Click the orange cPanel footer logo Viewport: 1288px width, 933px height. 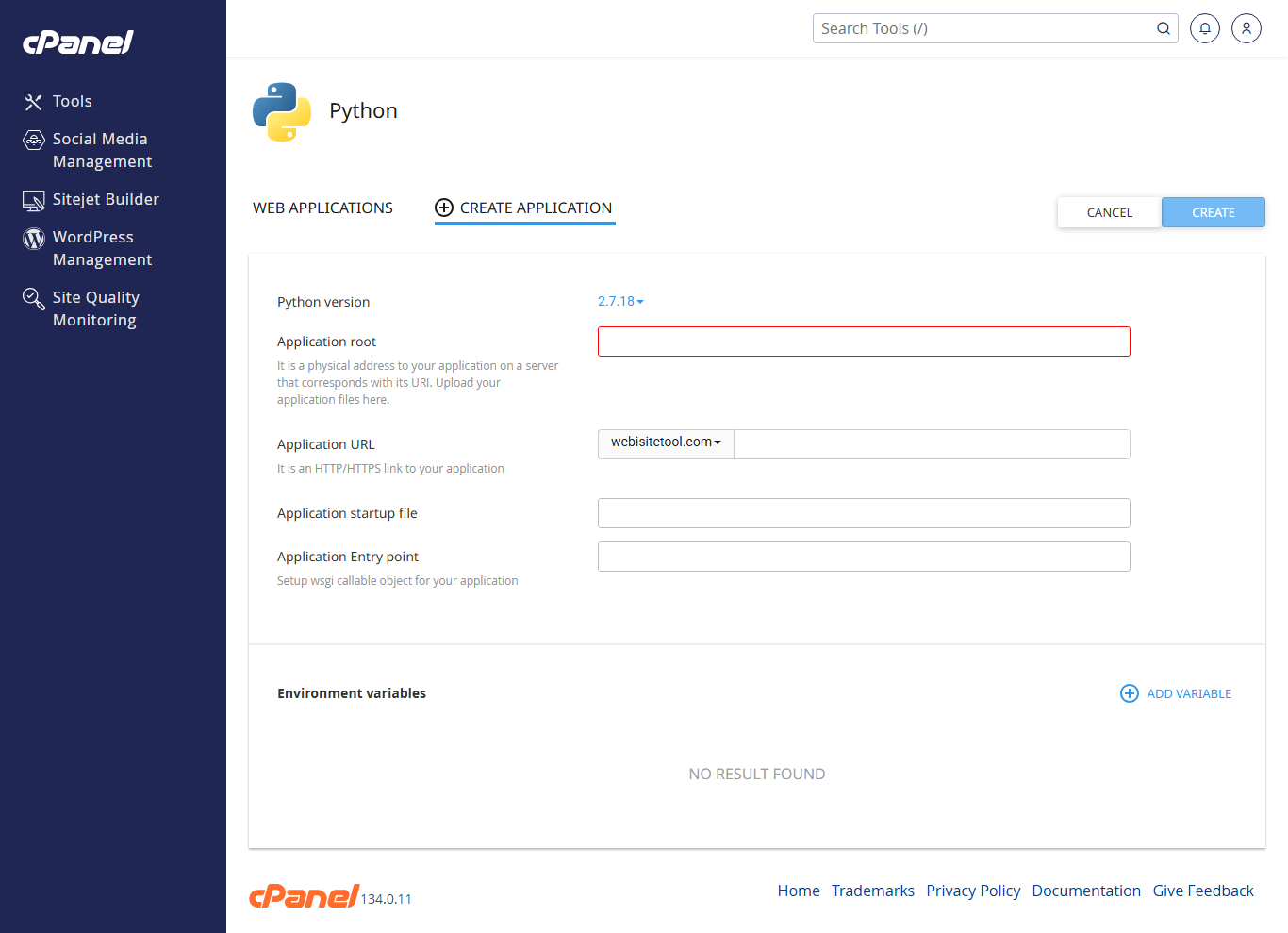304,895
